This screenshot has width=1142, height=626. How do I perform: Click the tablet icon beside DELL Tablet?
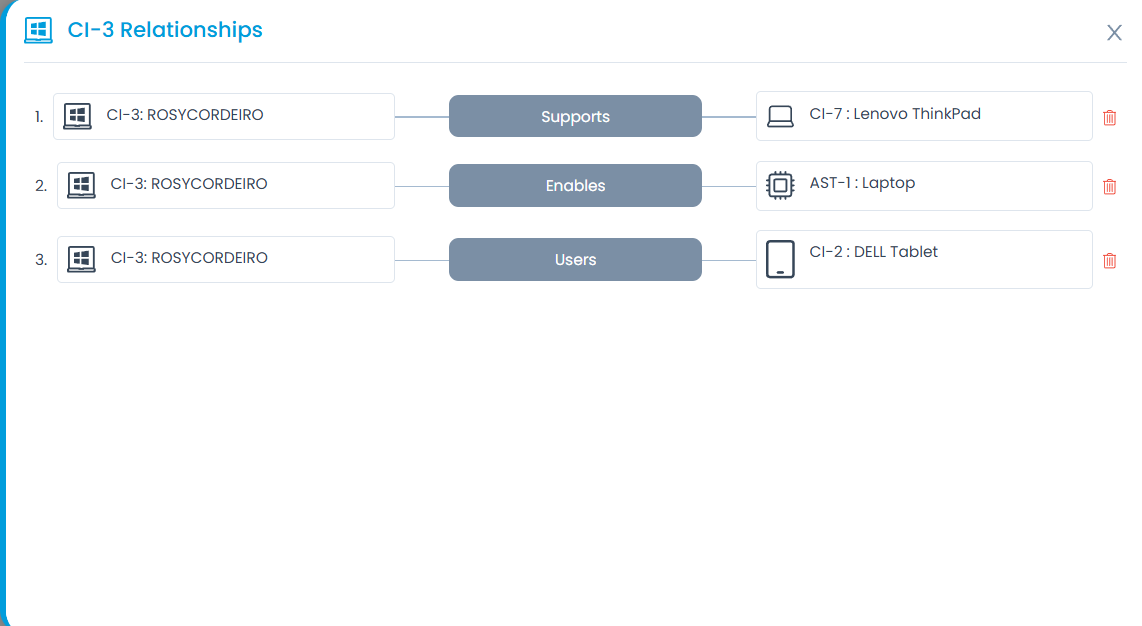point(780,259)
